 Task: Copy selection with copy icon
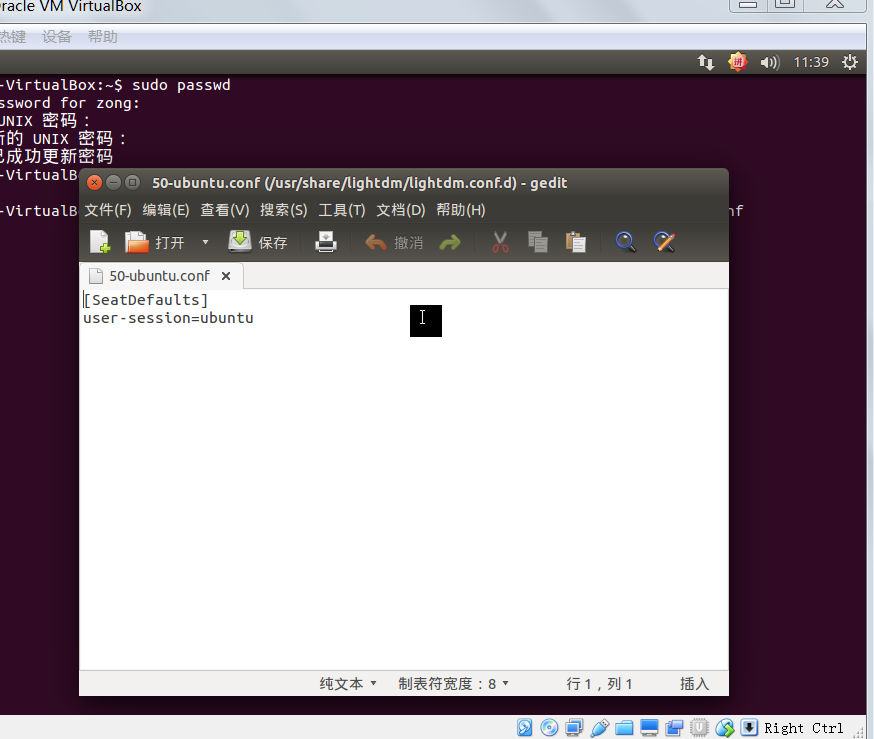coord(537,242)
